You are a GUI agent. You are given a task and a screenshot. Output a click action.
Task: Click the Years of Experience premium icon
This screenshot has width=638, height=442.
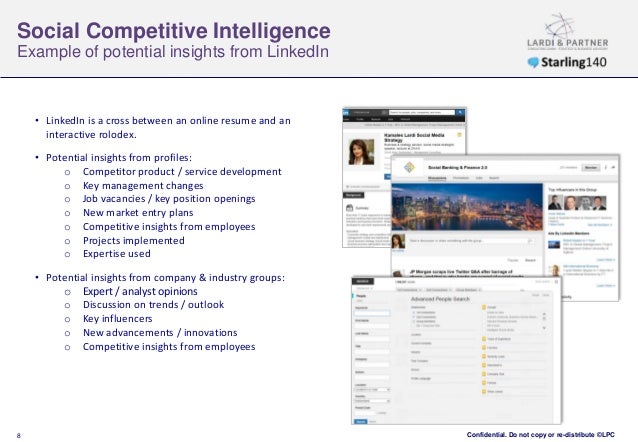tap(484, 339)
